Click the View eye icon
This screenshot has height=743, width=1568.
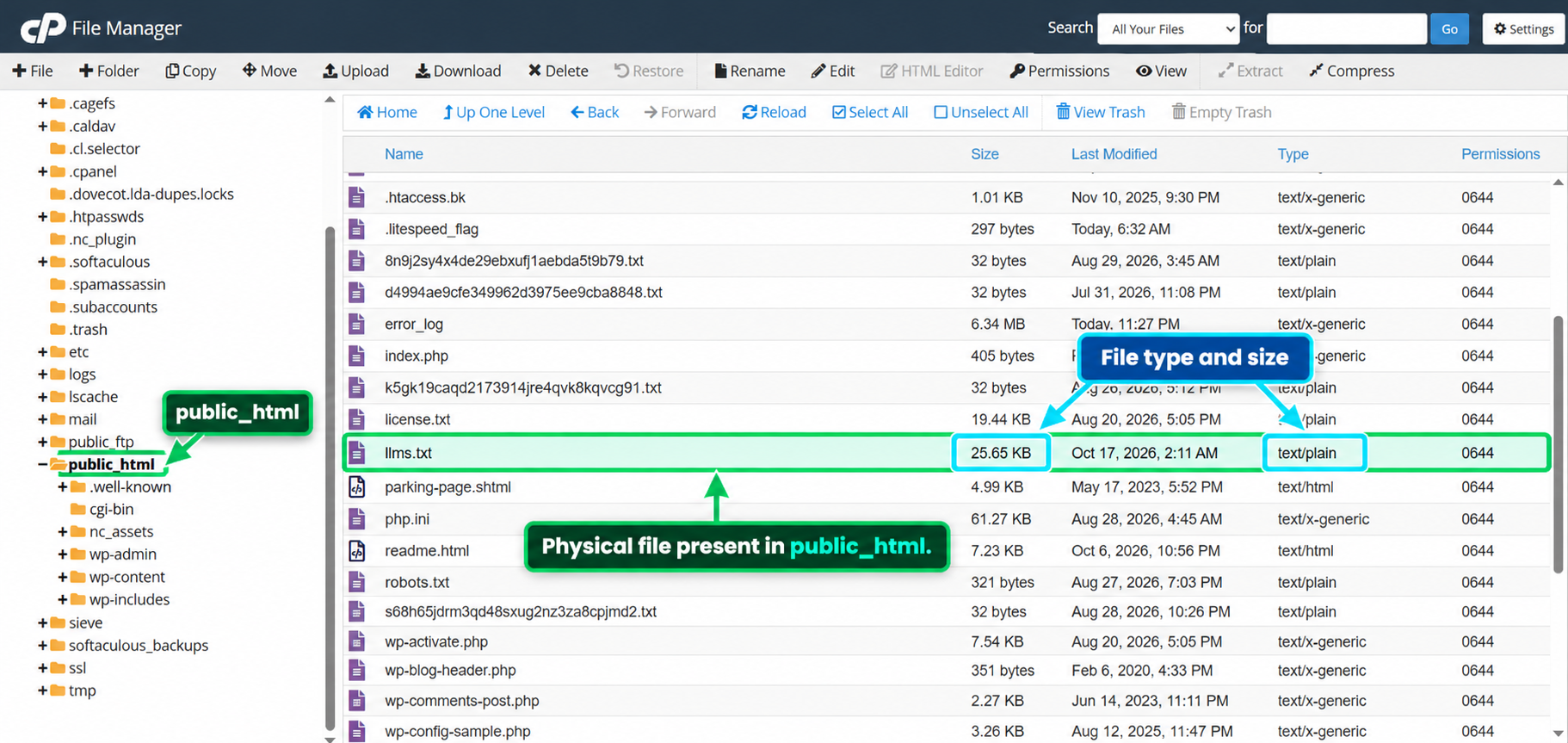pyautogui.click(x=1144, y=71)
